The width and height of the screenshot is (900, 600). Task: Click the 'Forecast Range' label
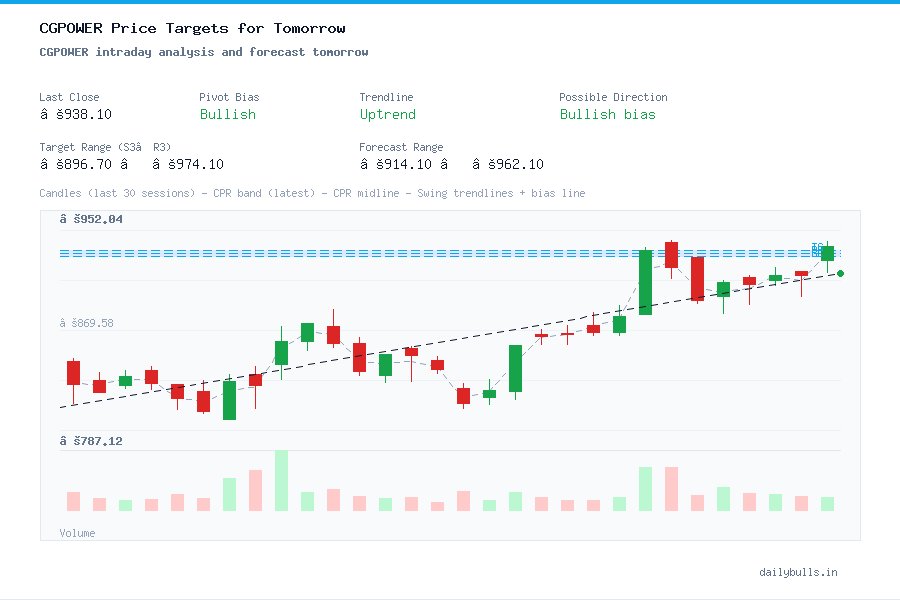tap(401, 147)
